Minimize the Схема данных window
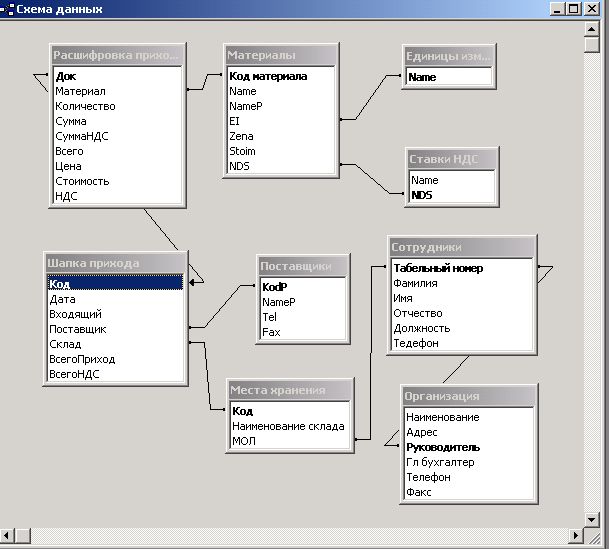609x549 pixels. point(557,9)
